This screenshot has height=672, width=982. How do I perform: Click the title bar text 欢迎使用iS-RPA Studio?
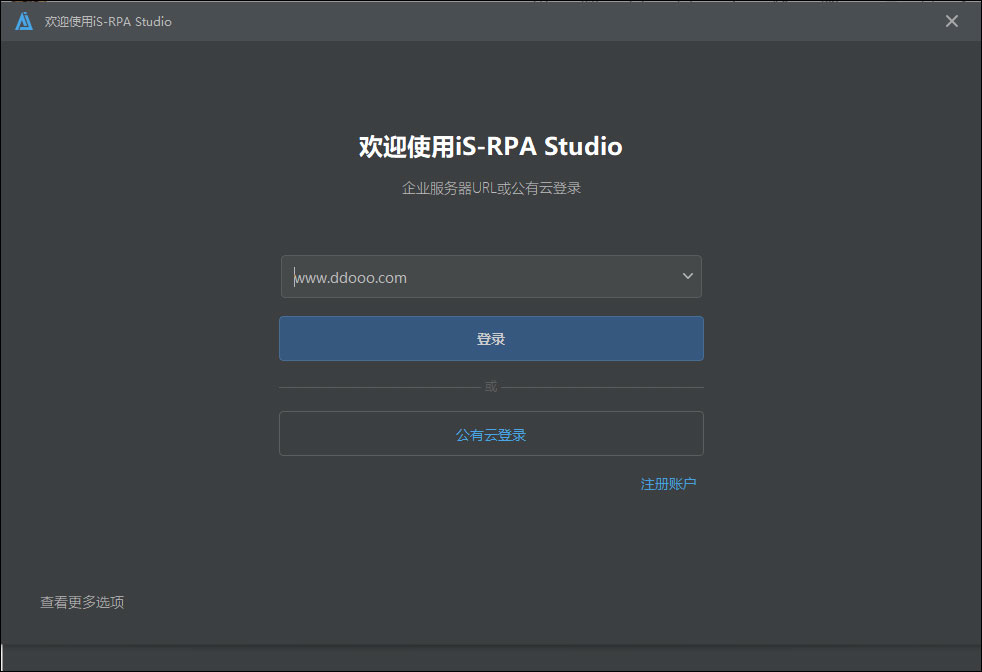[x=108, y=21]
